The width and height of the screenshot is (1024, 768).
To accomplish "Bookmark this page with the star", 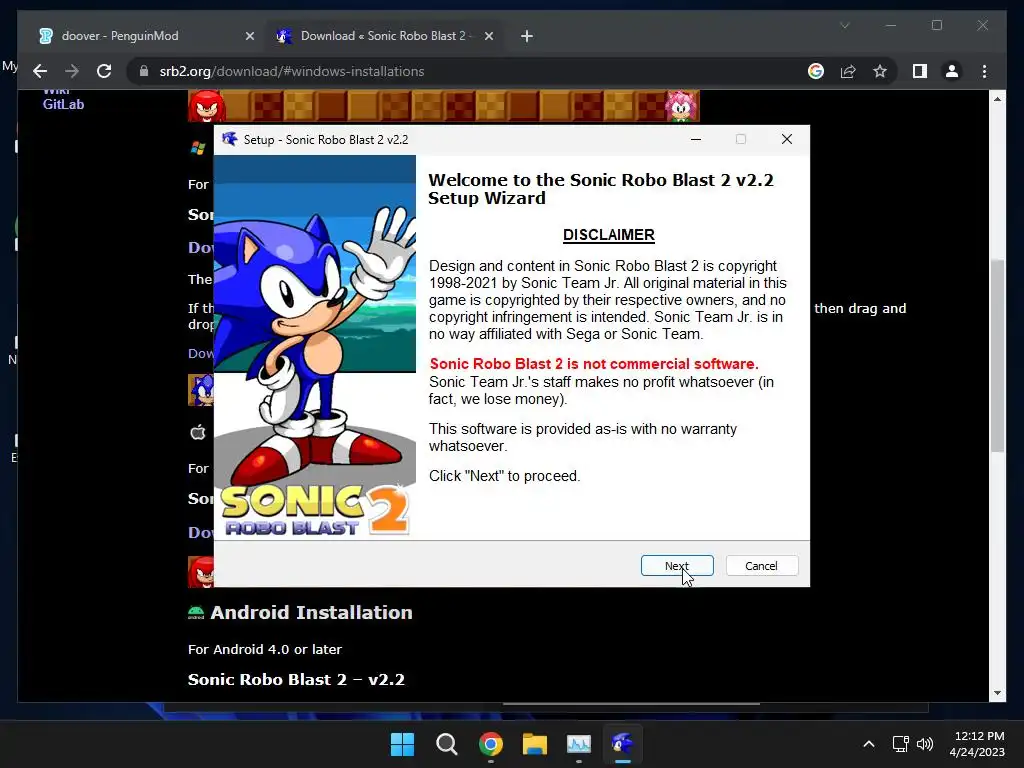I will tap(880, 71).
